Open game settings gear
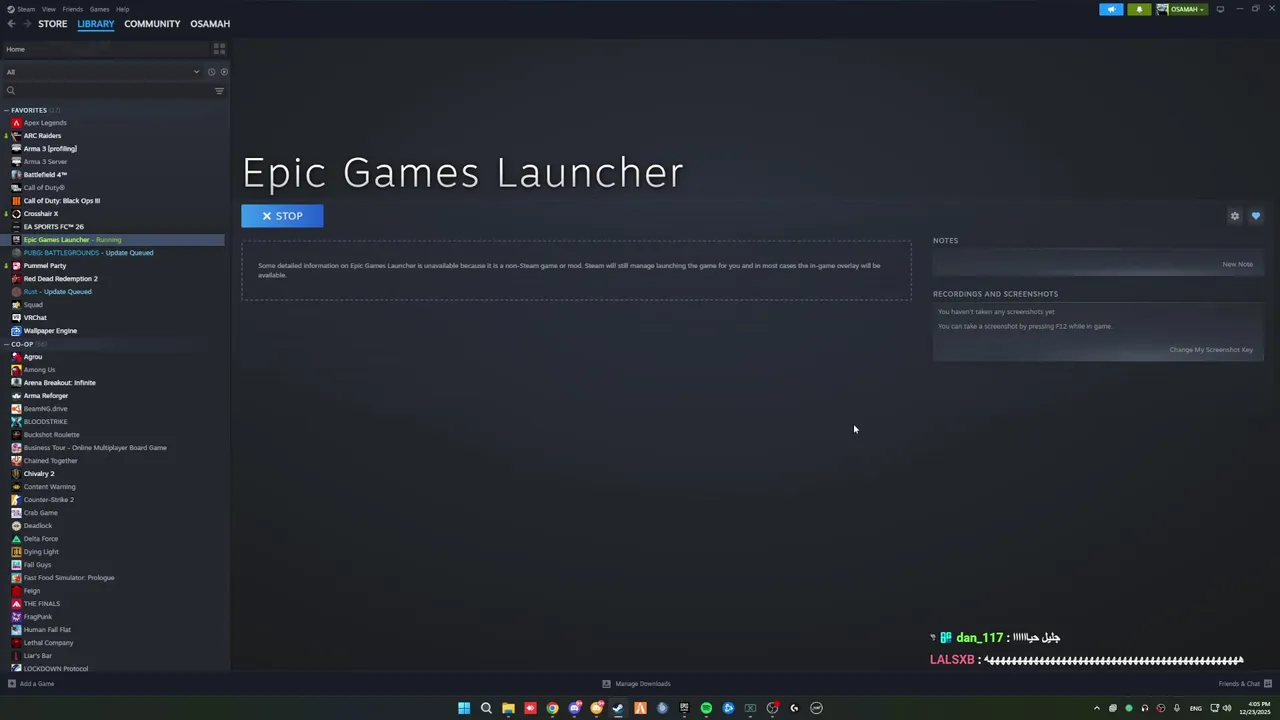Viewport: 1280px width, 720px height. [1235, 216]
